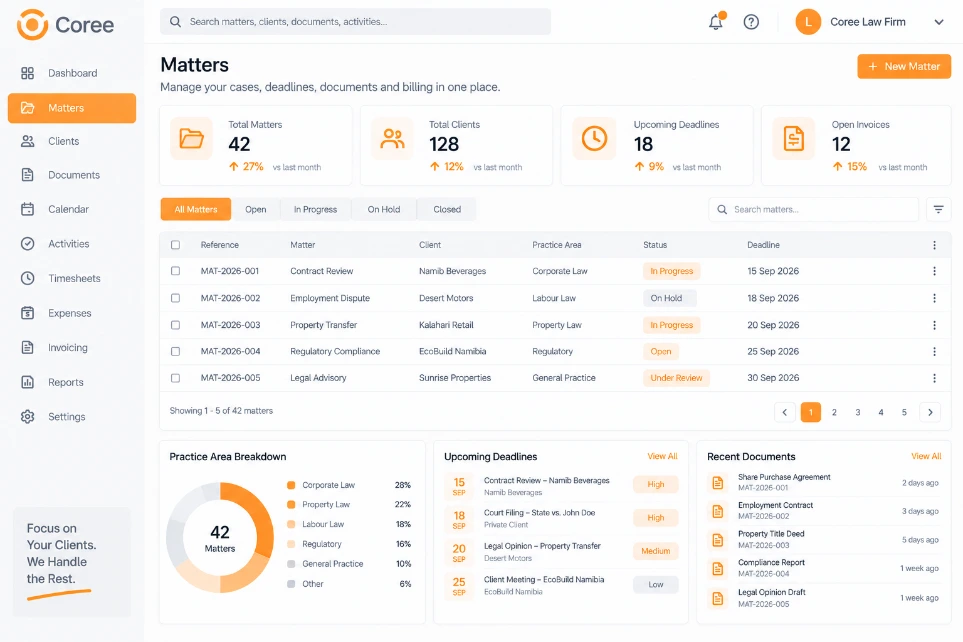Expand the Coree Law Firm account dropdown
963x642 pixels.
click(x=938, y=22)
